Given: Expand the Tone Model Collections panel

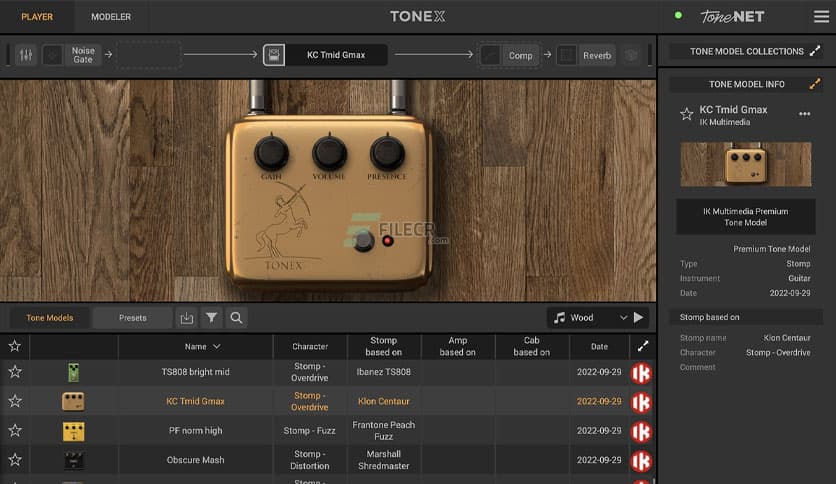Looking at the screenshot, I should [x=815, y=51].
